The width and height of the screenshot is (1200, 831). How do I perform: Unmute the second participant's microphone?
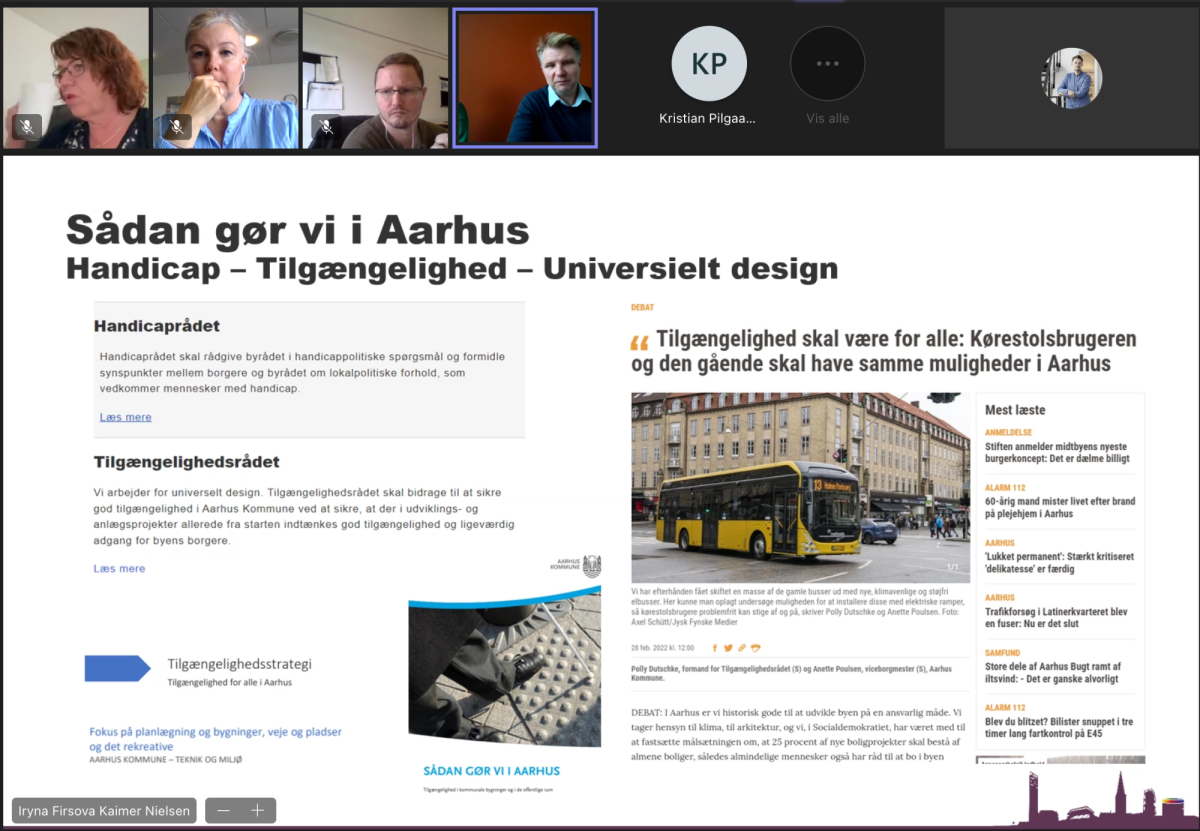tap(176, 127)
